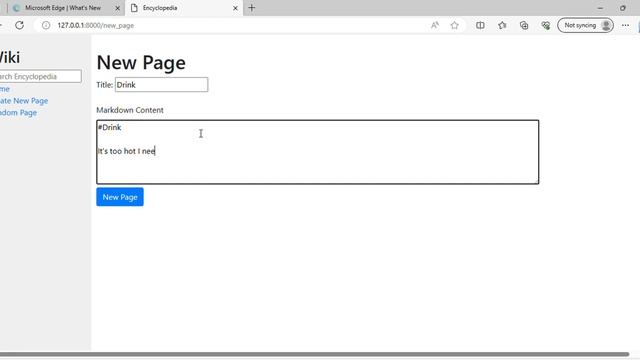Minimize the browser window

(x=600, y=8)
